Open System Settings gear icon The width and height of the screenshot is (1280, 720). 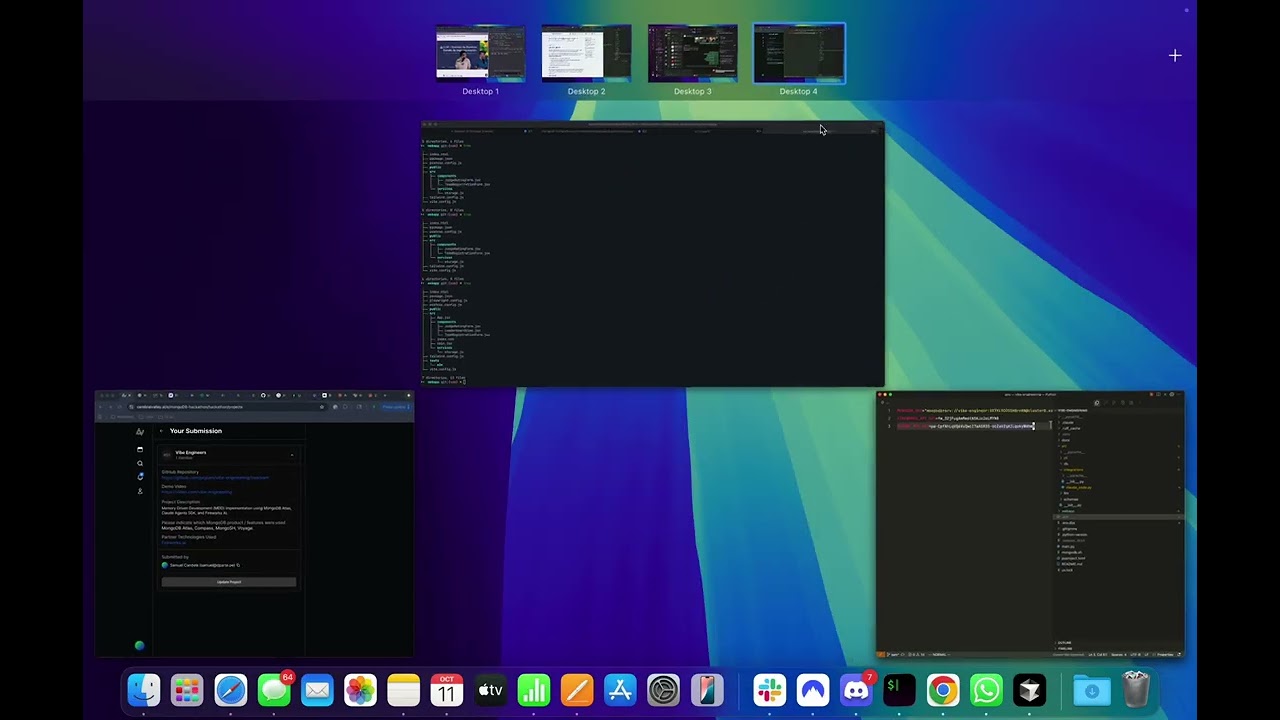664,690
